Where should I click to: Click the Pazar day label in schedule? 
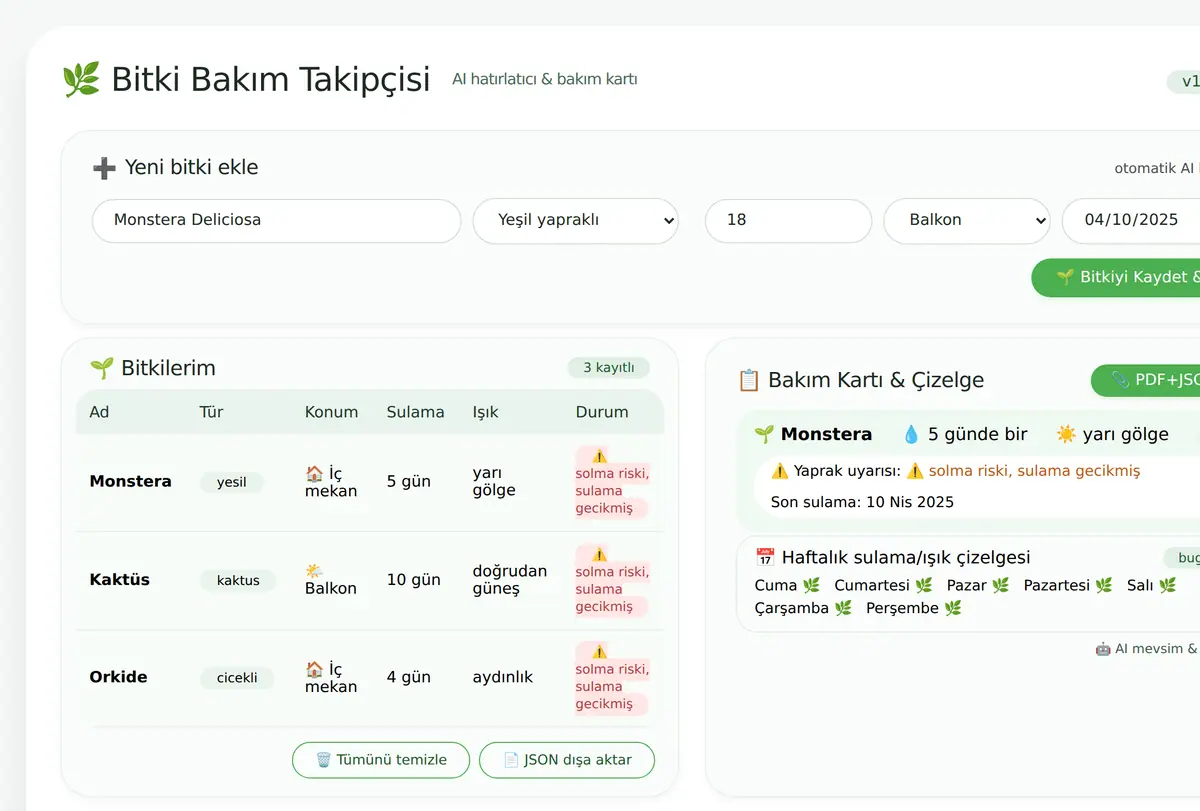click(967, 585)
